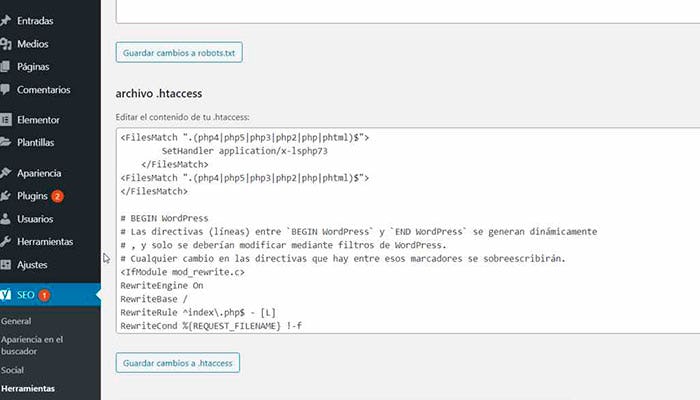
Task: Click inside the .htaccess content editor
Action: pos(400,230)
